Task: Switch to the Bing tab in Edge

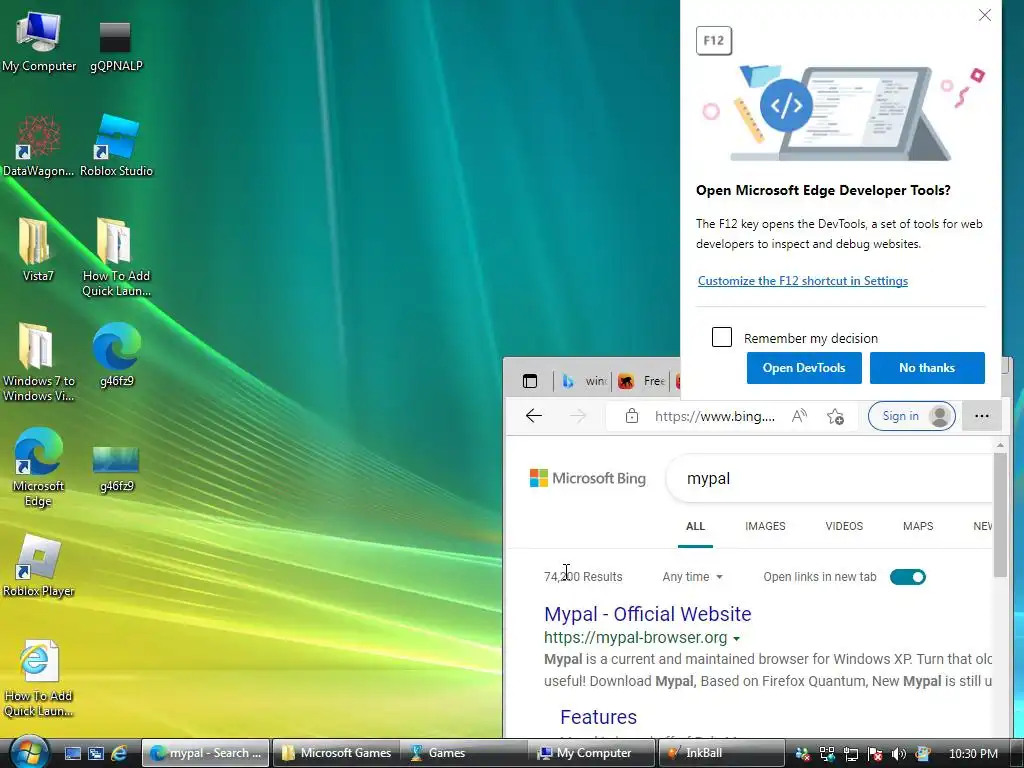Action: tap(583, 381)
